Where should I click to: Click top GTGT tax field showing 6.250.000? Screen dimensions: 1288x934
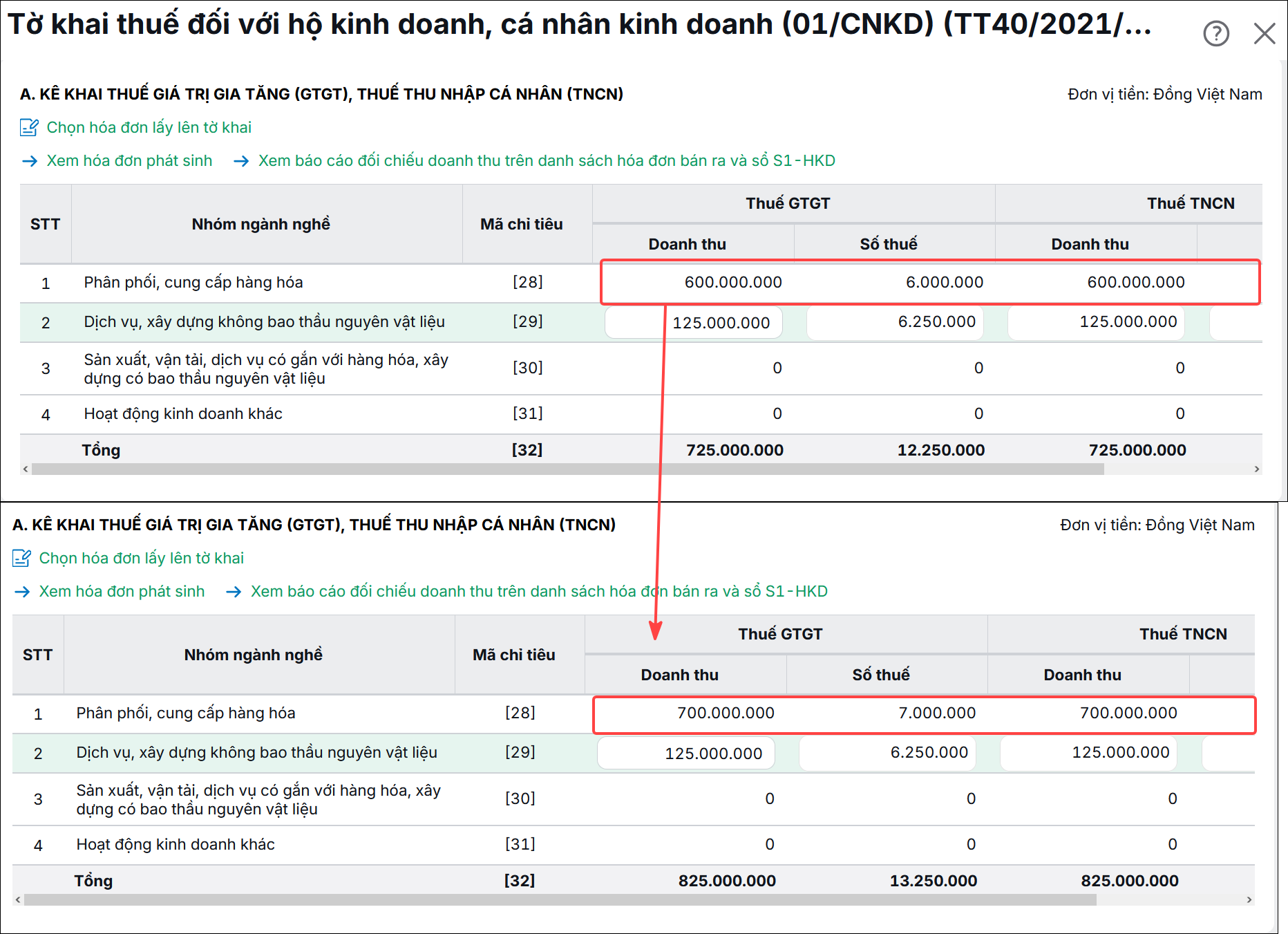tap(895, 323)
